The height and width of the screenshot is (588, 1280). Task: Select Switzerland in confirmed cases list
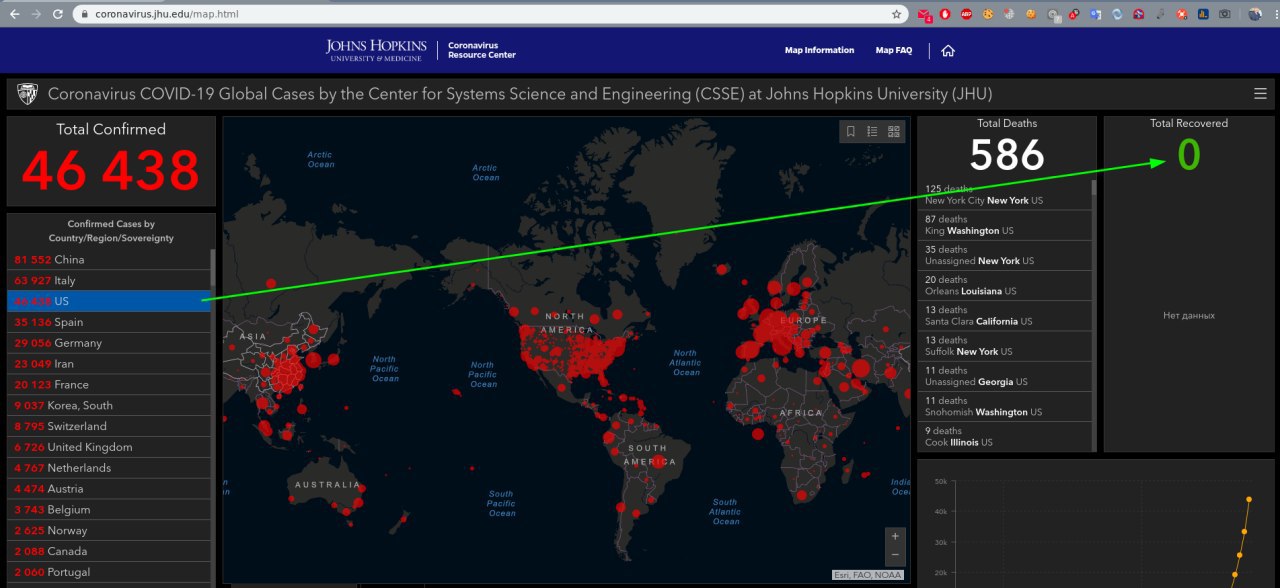[109, 427]
